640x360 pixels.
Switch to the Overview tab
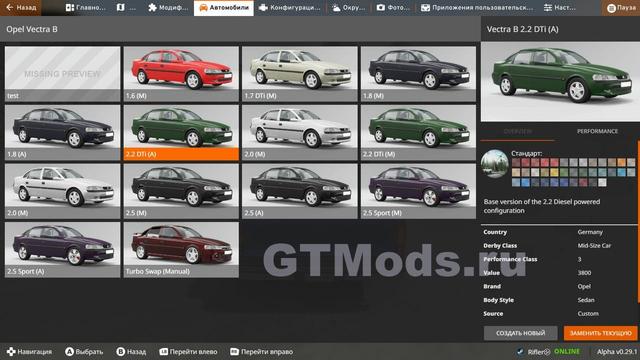coord(518,131)
